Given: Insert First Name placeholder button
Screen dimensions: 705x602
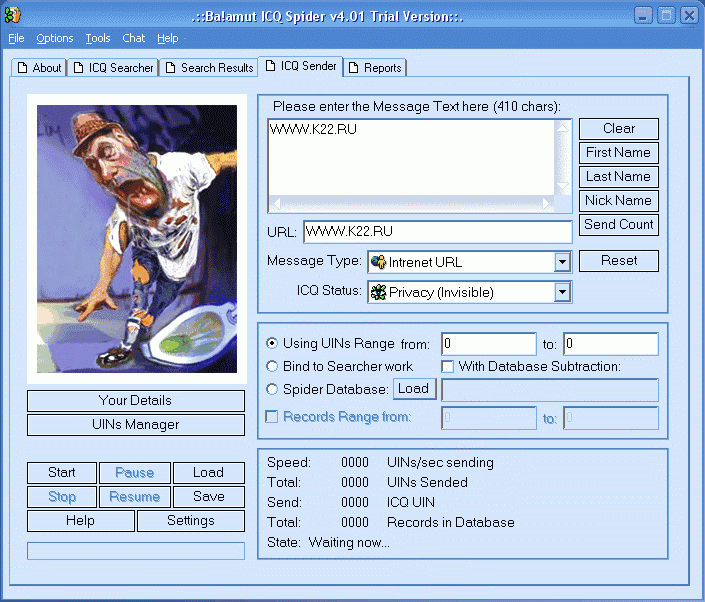Looking at the screenshot, I should [619, 152].
